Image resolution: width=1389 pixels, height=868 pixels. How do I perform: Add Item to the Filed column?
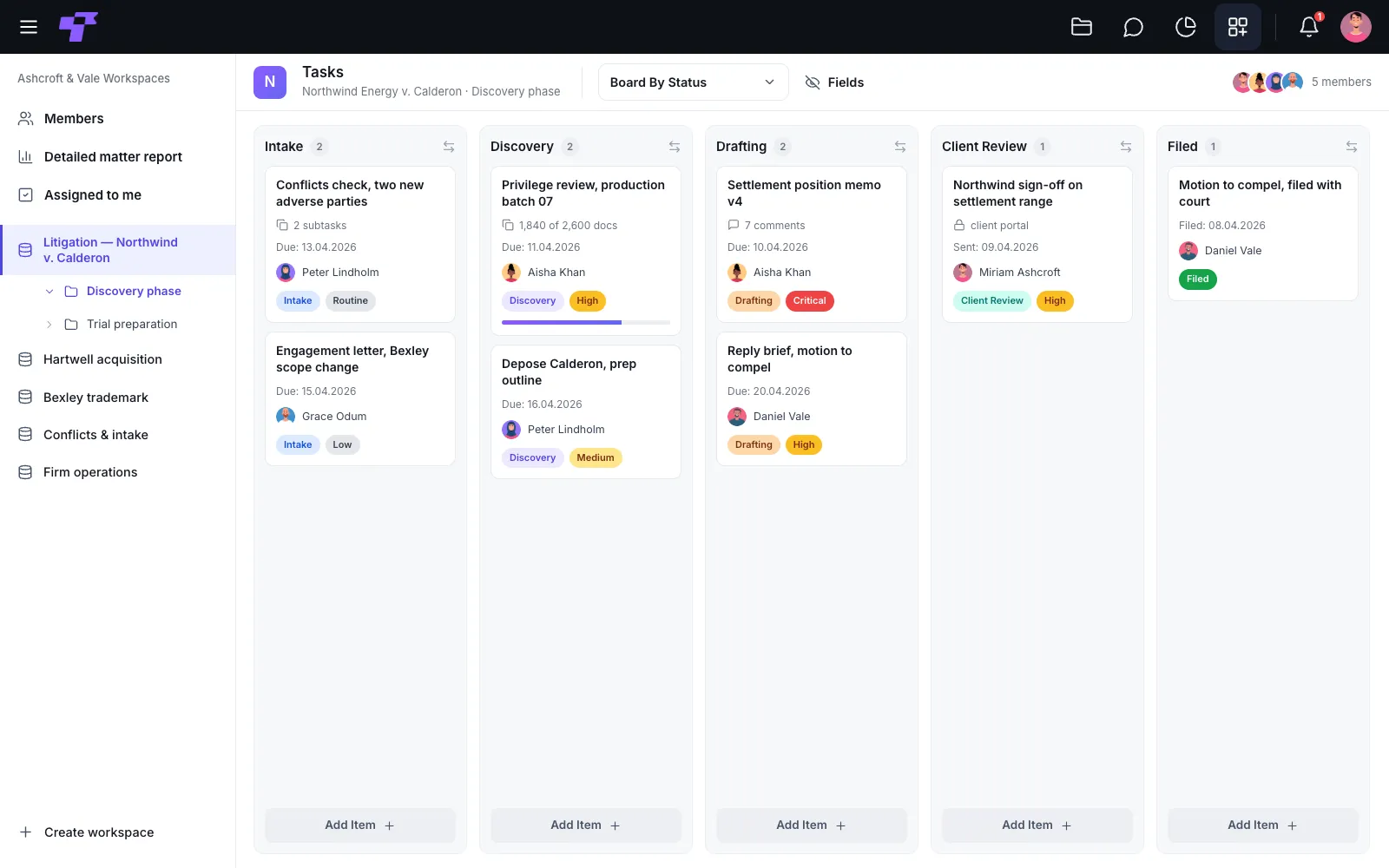pyautogui.click(x=1263, y=825)
